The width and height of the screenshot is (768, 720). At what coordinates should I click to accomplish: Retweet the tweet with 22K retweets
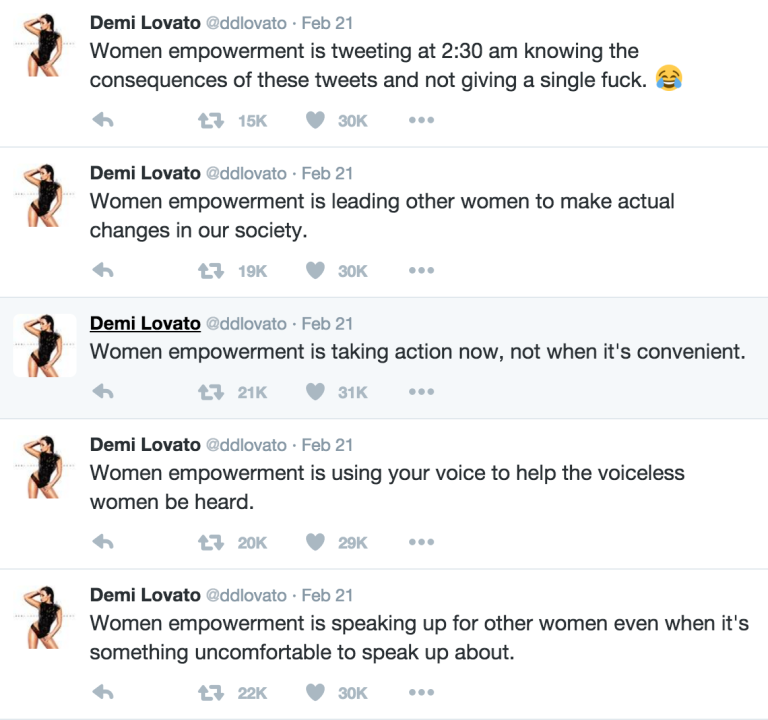(x=210, y=692)
